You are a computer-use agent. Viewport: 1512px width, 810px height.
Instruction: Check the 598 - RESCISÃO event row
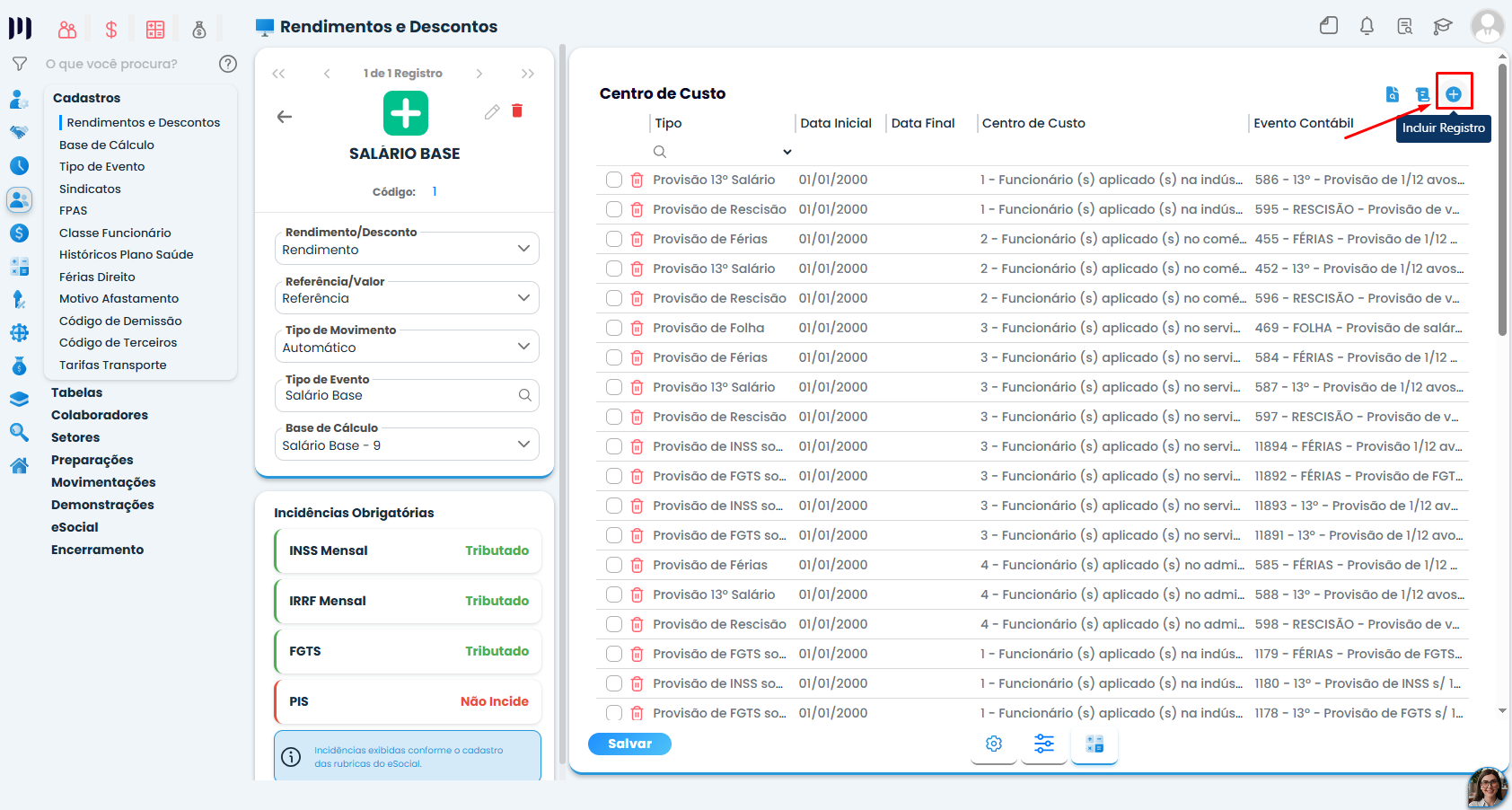point(614,624)
